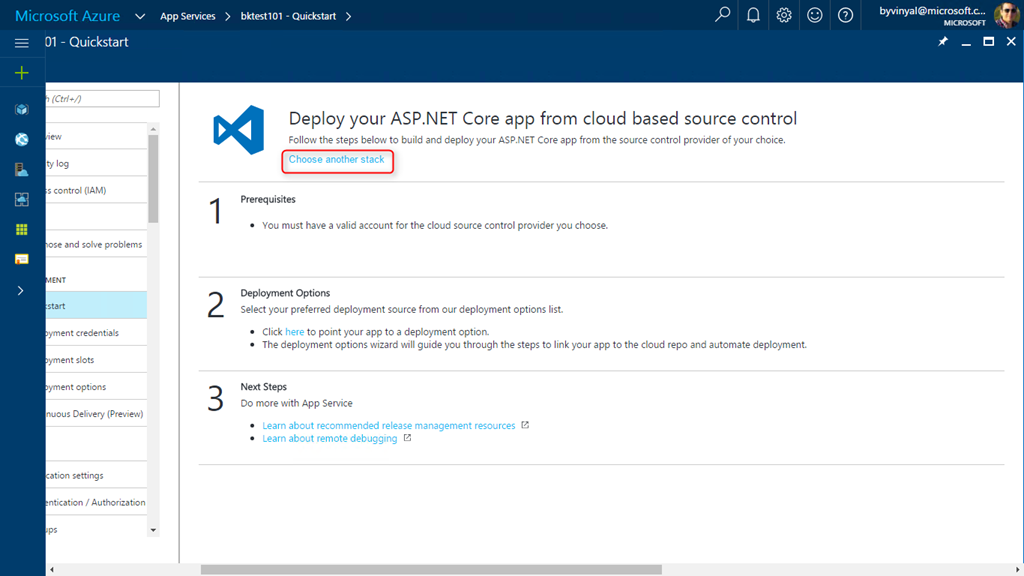This screenshot has height=576, width=1024.
Task: Open the search magnifier in top bar
Action: pyautogui.click(x=722, y=15)
